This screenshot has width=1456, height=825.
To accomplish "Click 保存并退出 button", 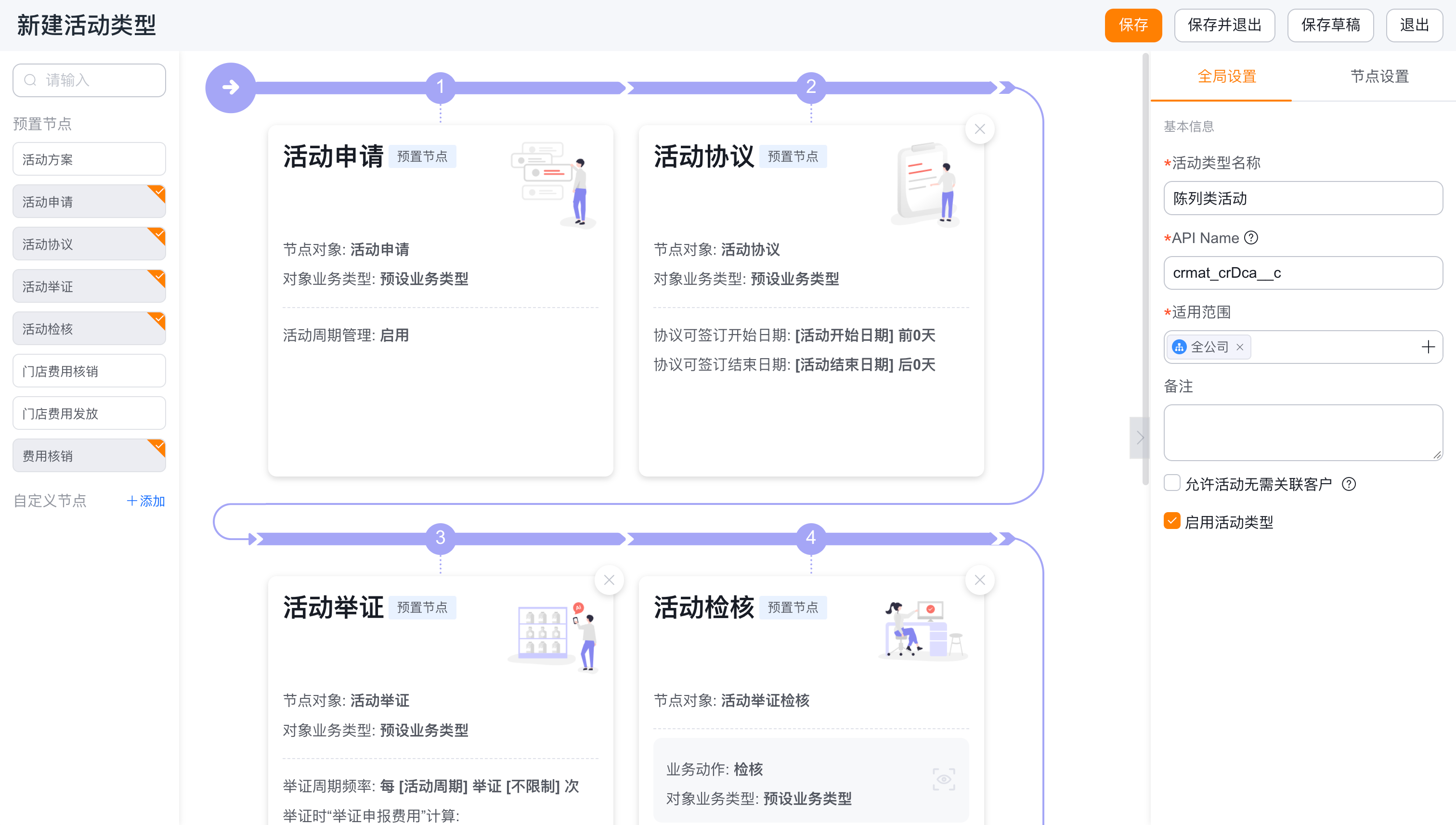I will pyautogui.click(x=1224, y=25).
